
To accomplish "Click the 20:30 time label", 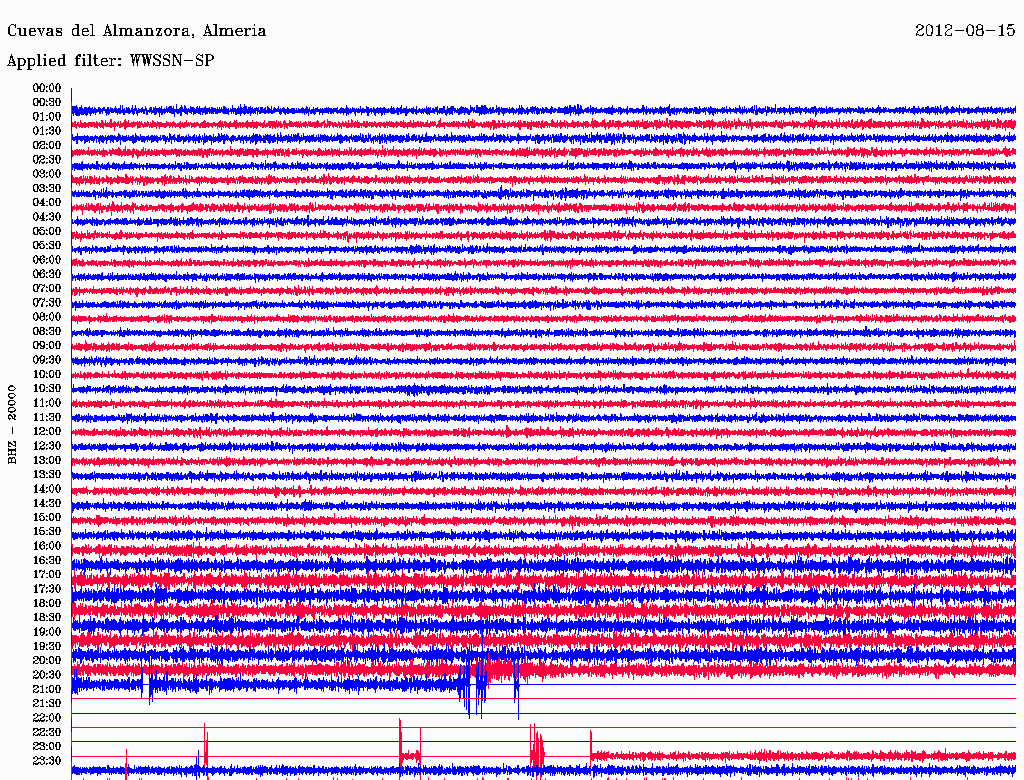I will (x=47, y=675).
